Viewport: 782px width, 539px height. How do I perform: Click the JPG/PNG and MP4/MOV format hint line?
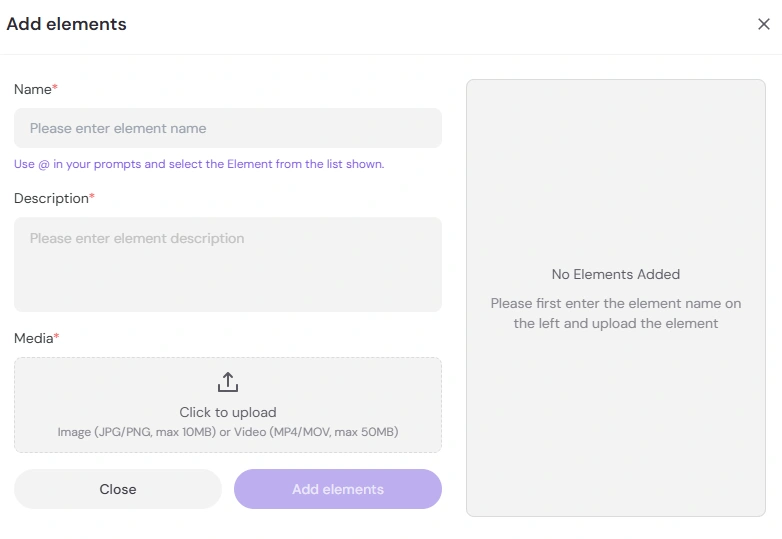pyautogui.click(x=228, y=432)
